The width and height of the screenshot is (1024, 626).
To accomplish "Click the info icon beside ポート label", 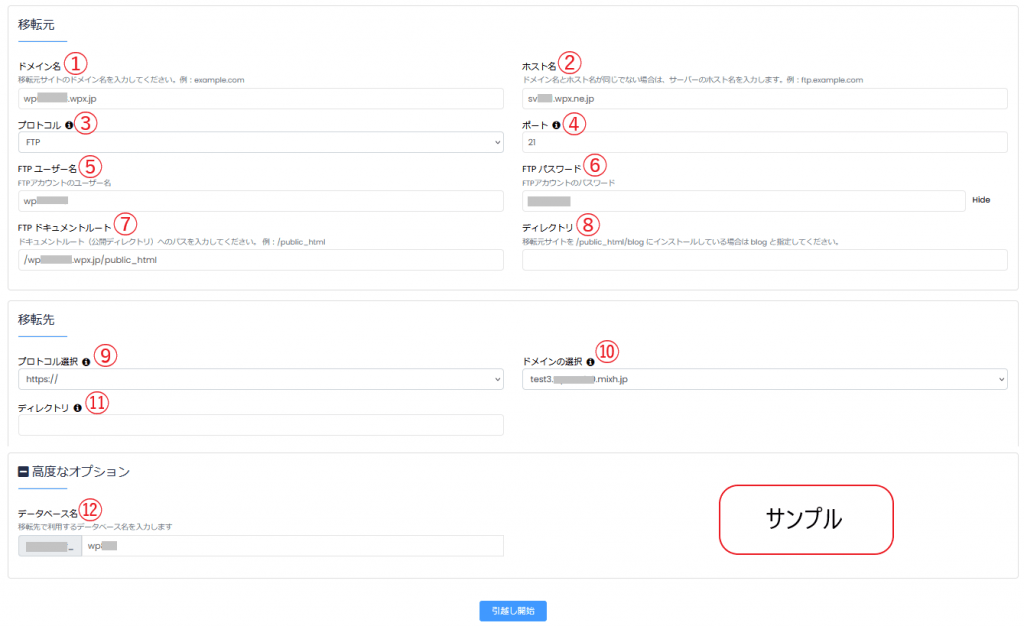I will click(x=556, y=125).
